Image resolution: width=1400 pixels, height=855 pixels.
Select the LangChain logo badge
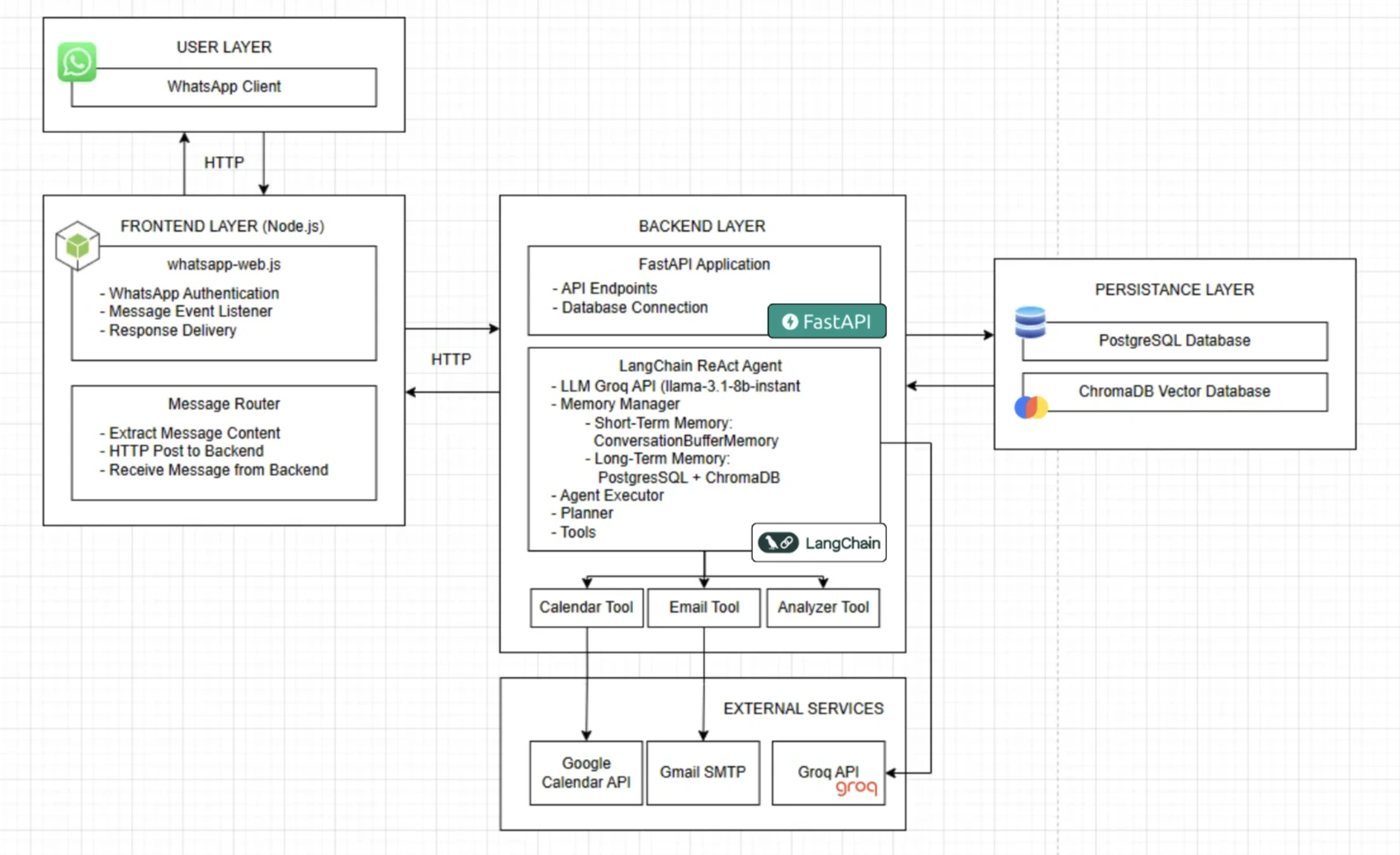tap(819, 543)
